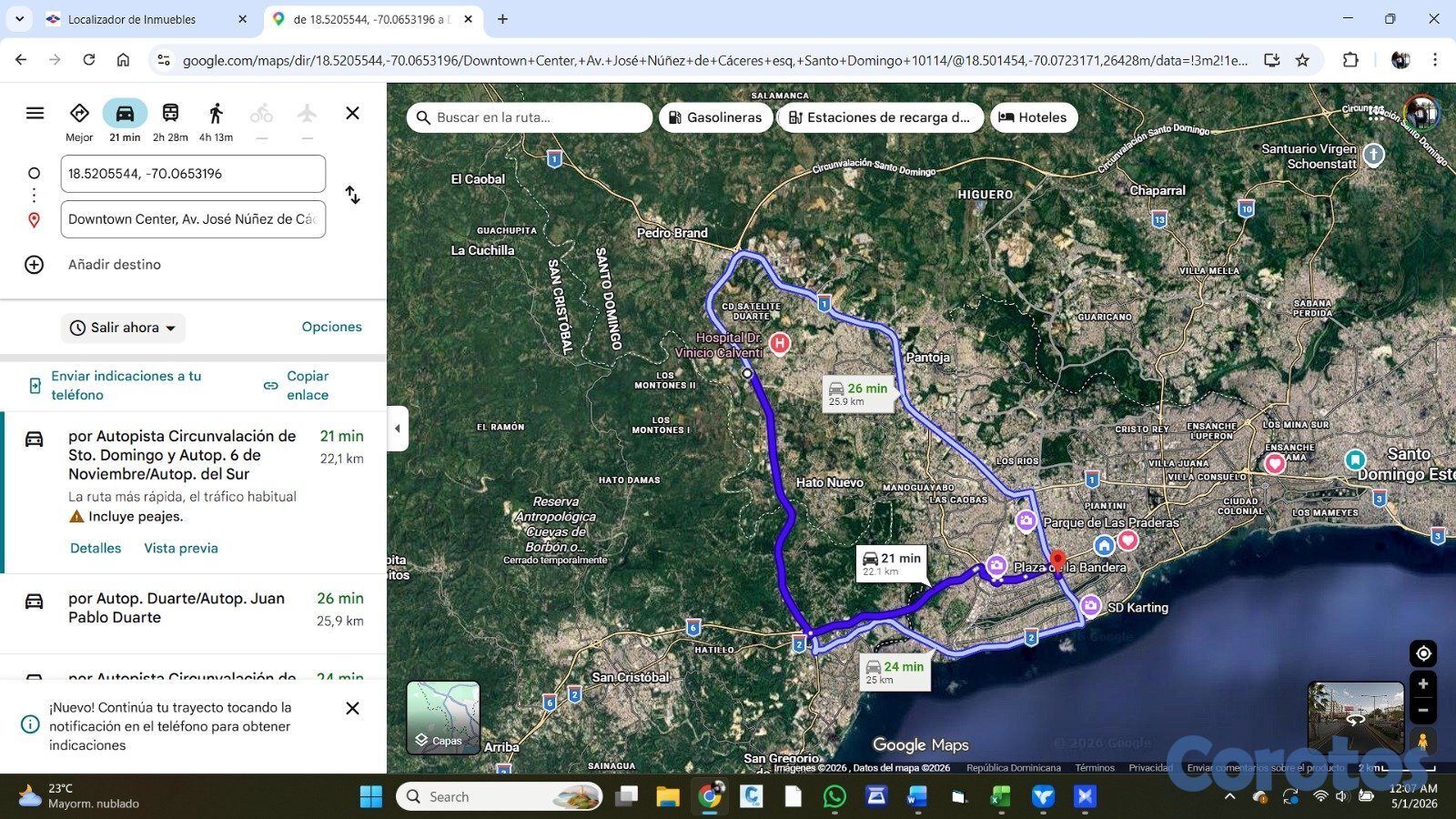Screen dimensions: 1456x819
Task: Center map on my location
Action: click(1423, 653)
